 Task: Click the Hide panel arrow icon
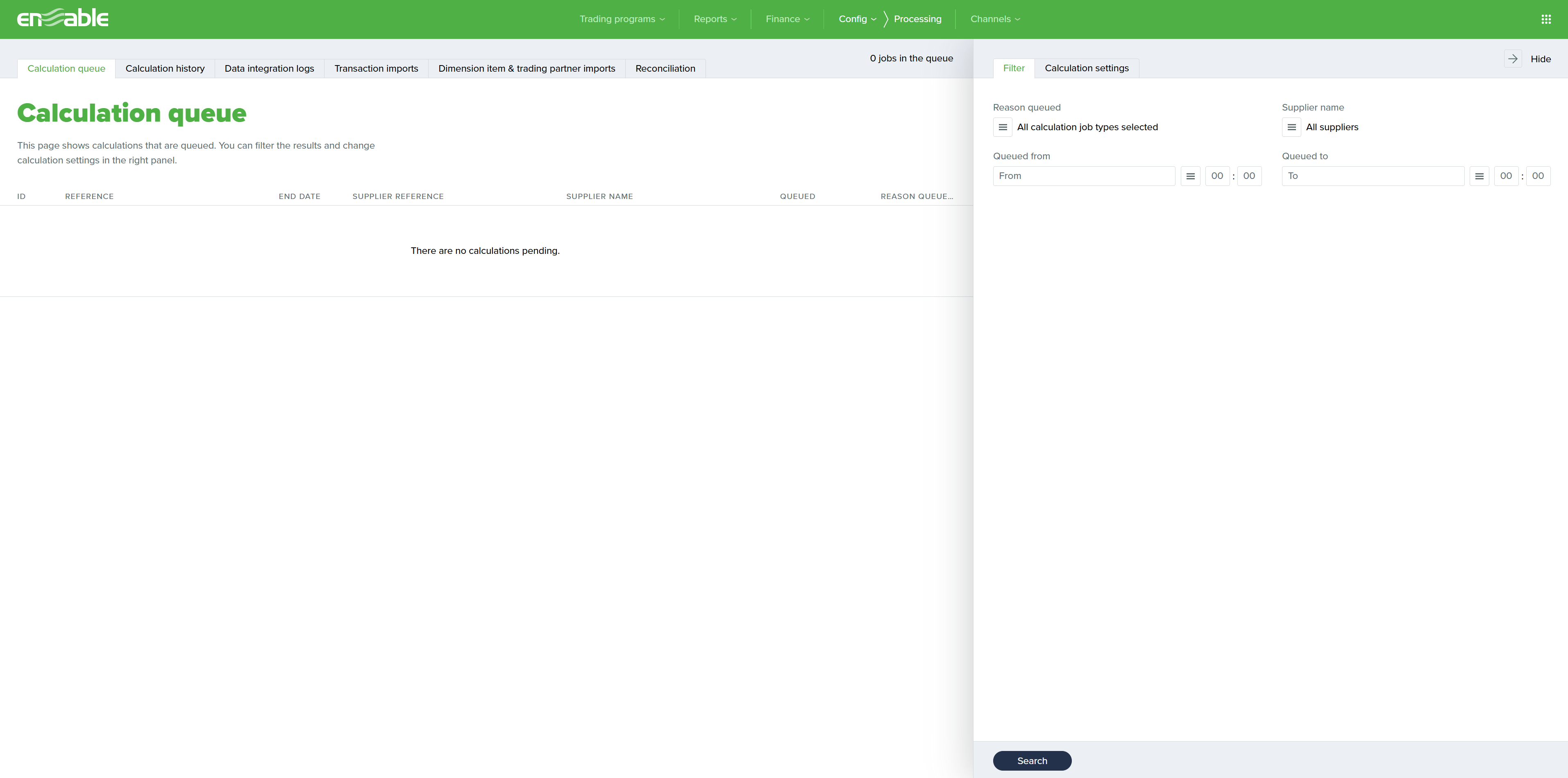click(1513, 59)
